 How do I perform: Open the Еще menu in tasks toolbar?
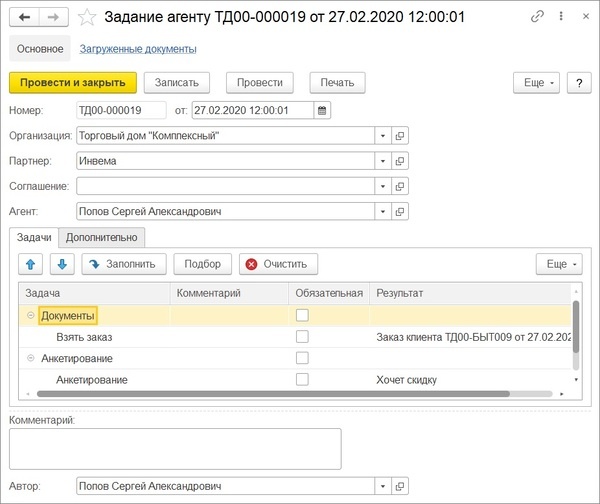coord(559,264)
